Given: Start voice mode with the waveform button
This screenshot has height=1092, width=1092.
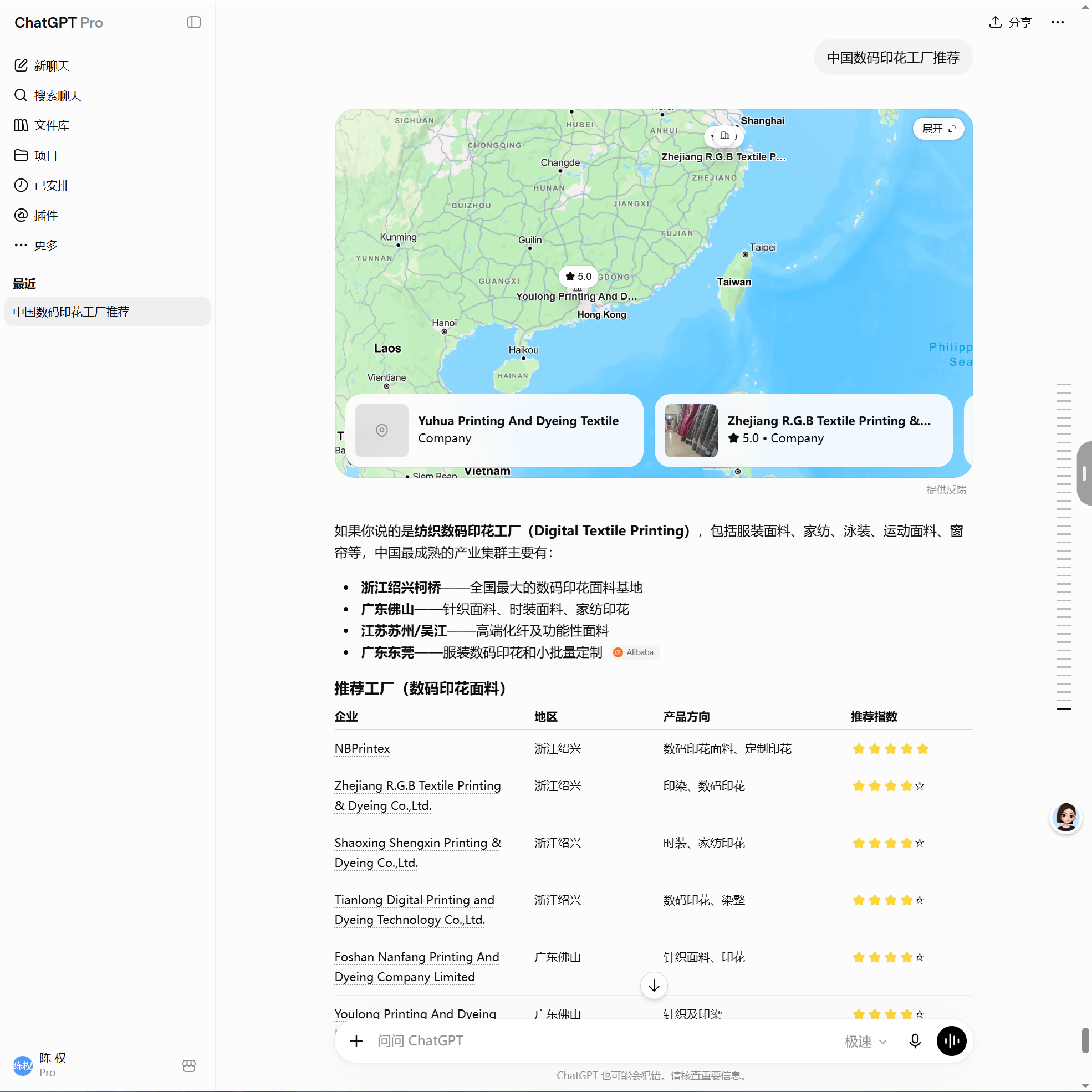Looking at the screenshot, I should (952, 1040).
